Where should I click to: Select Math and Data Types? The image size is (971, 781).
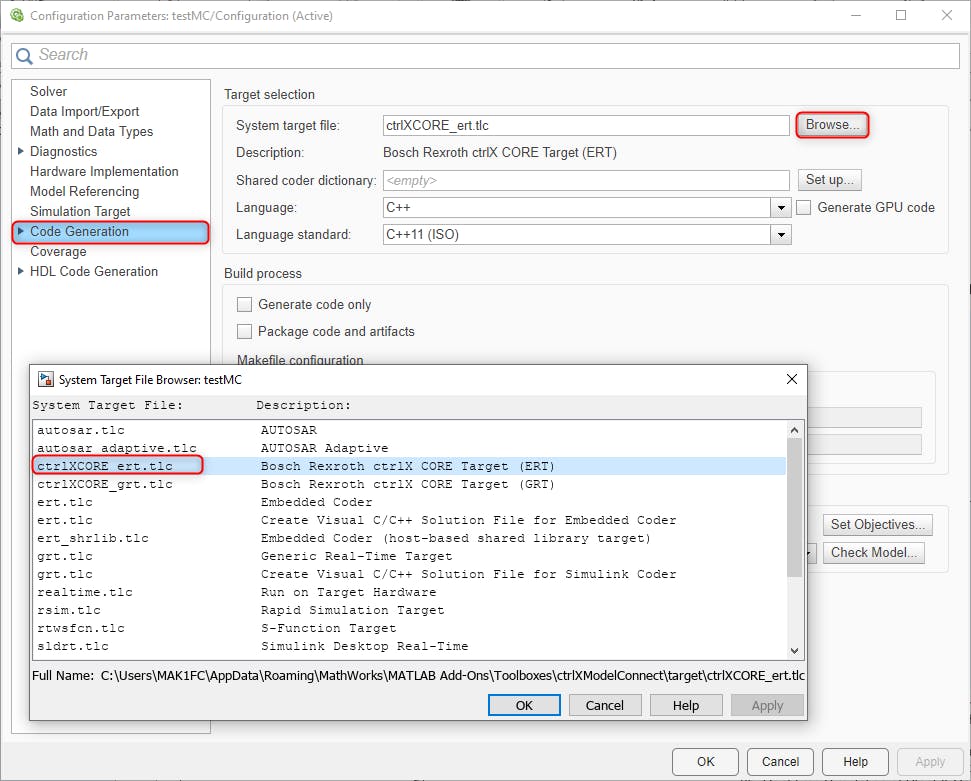click(x=92, y=131)
